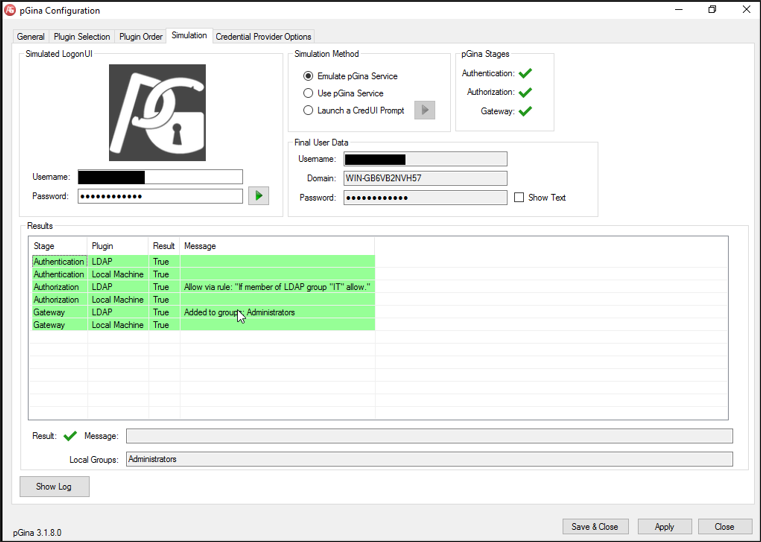This screenshot has height=542, width=761.
Task: Click the Result column header
Action: click(x=164, y=246)
